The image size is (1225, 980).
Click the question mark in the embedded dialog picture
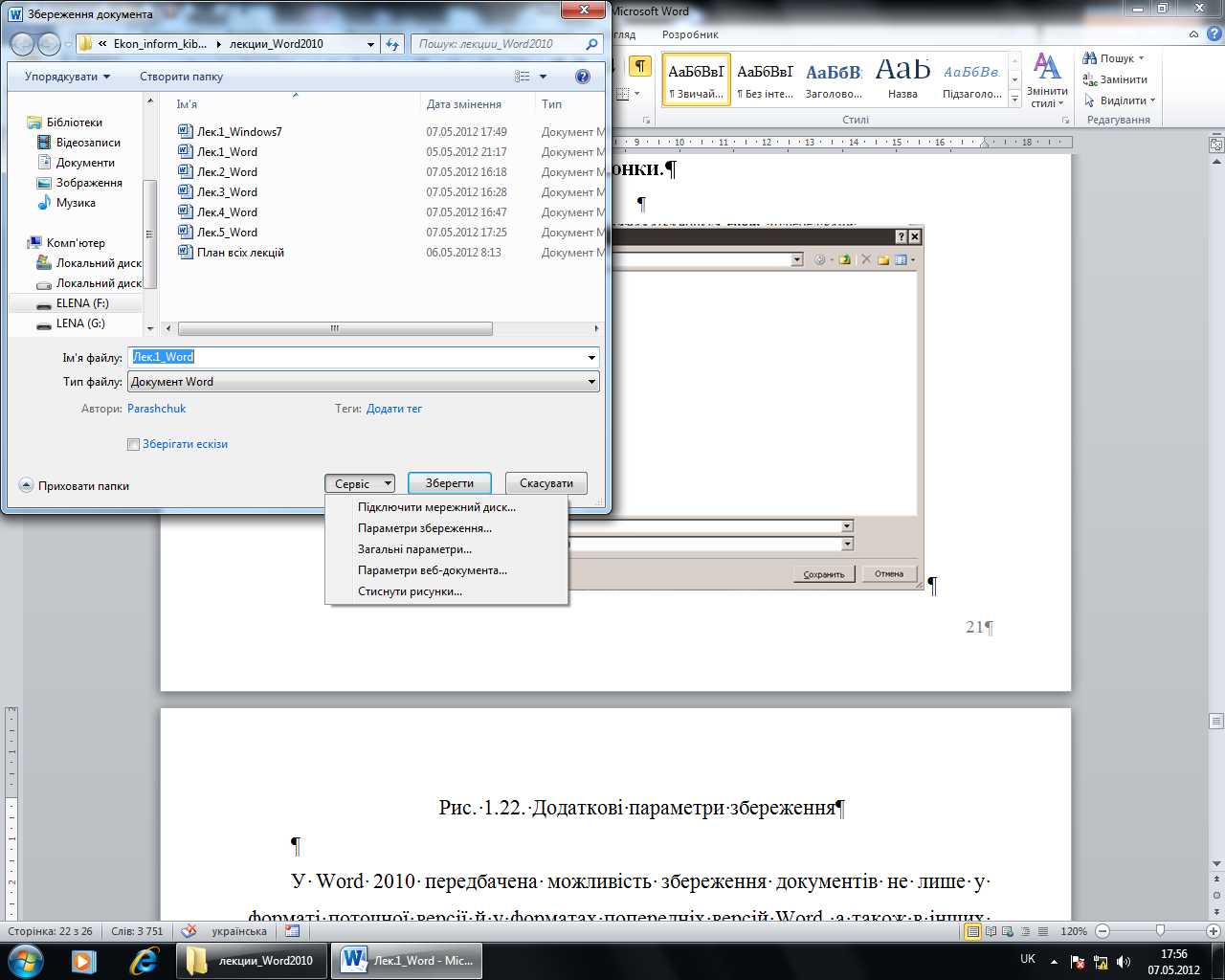click(901, 236)
